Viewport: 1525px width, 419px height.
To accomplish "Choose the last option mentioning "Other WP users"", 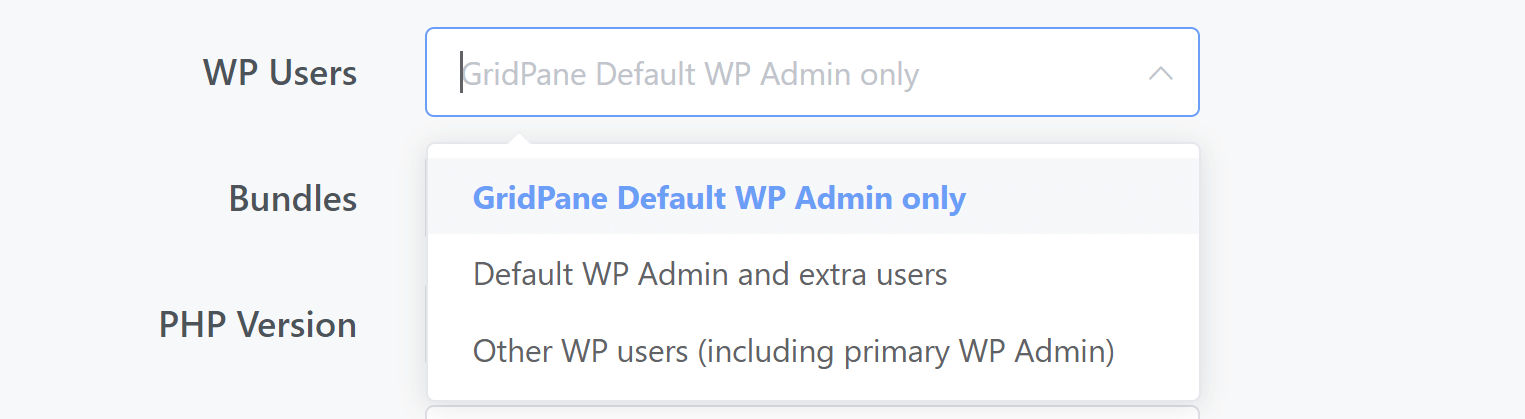I will click(x=813, y=352).
